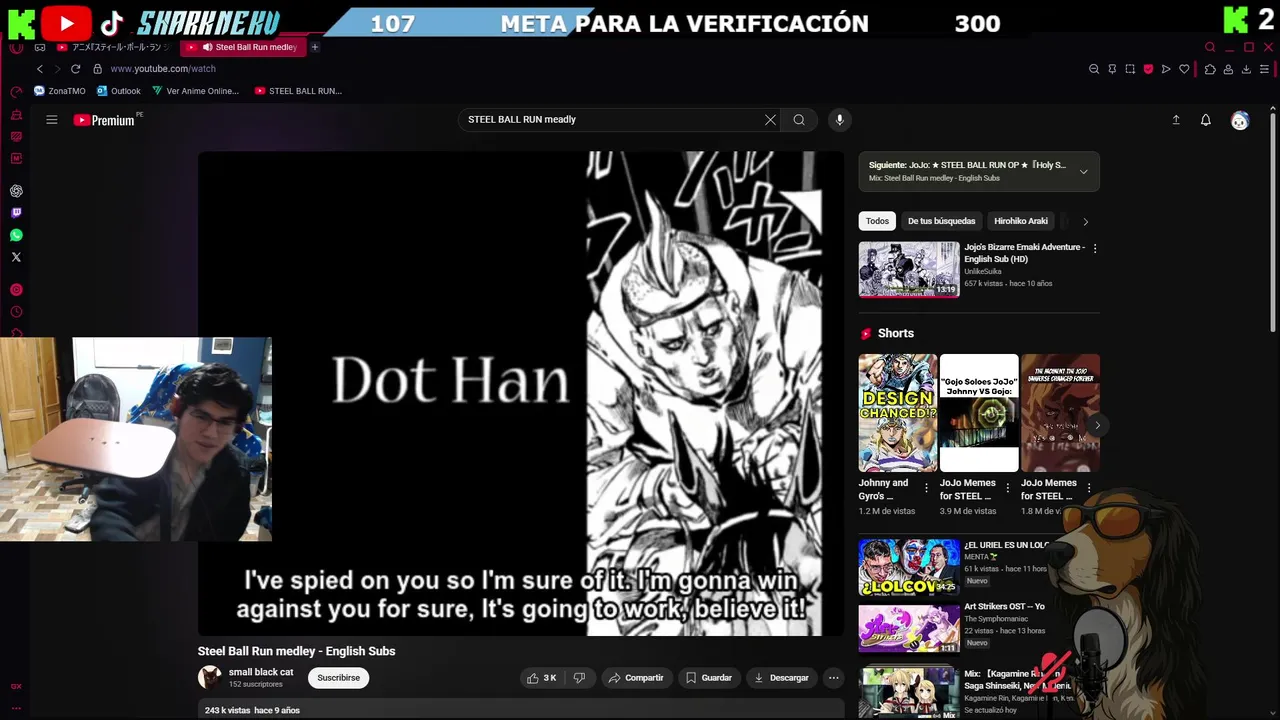1280x720 pixels.
Task: Click the site lock icon in address bar
Action: [98, 69]
